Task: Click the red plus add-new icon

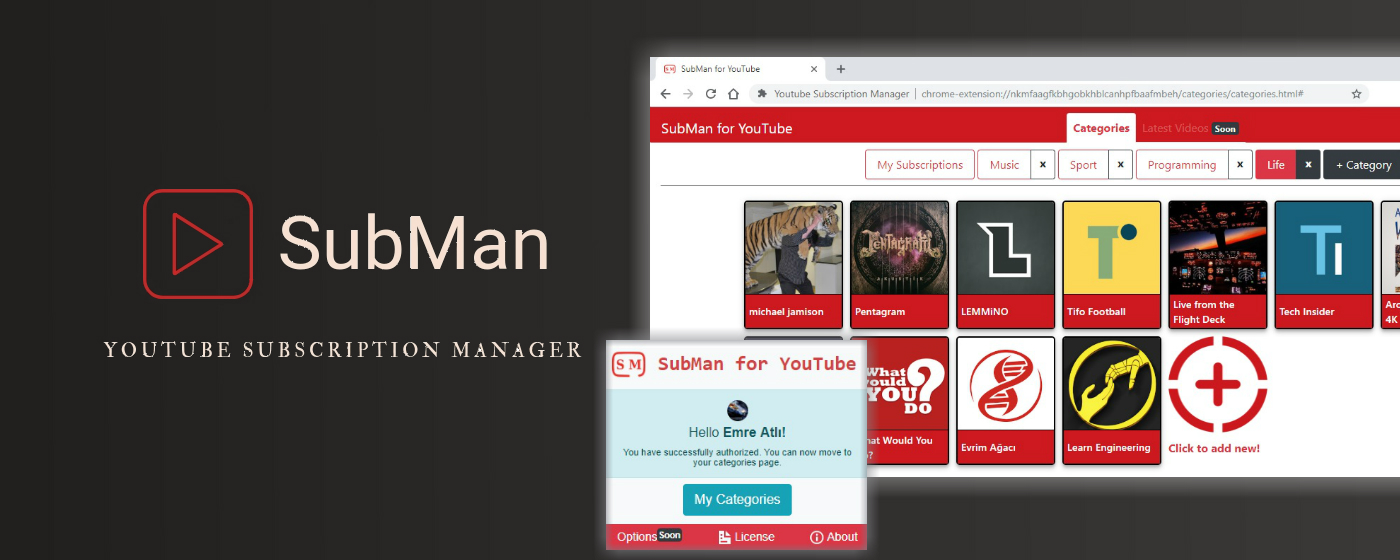Action: tap(1218, 386)
